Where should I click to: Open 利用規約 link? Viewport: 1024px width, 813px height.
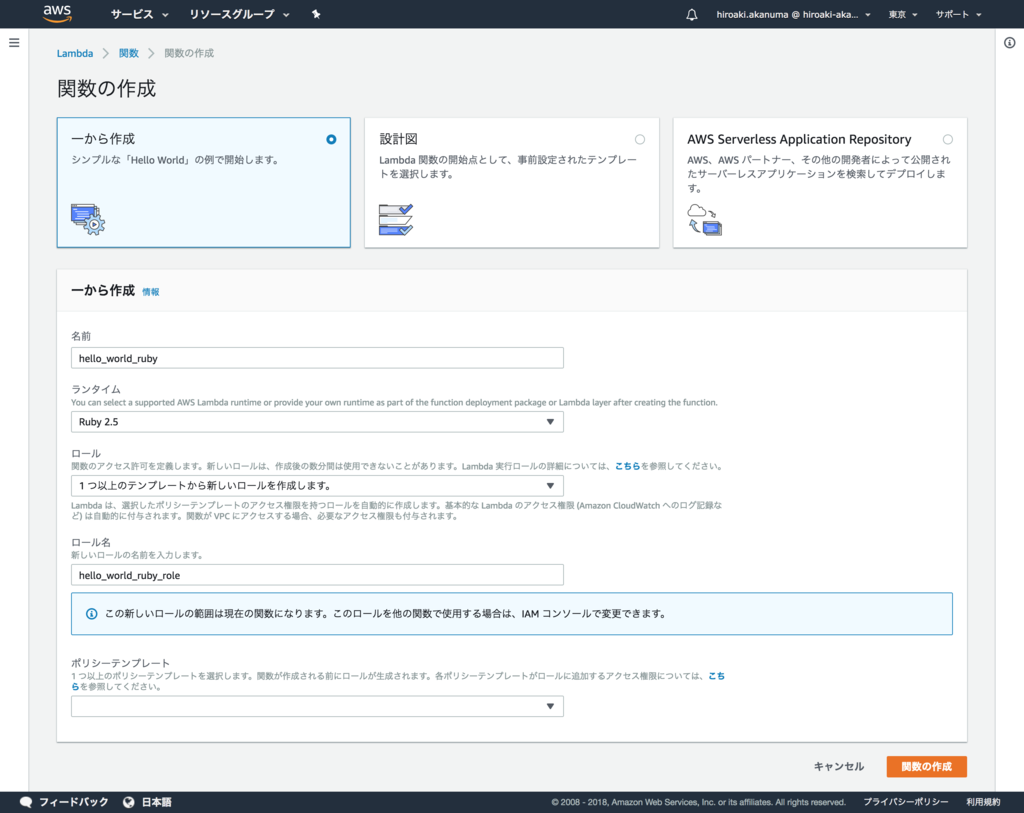(983, 802)
